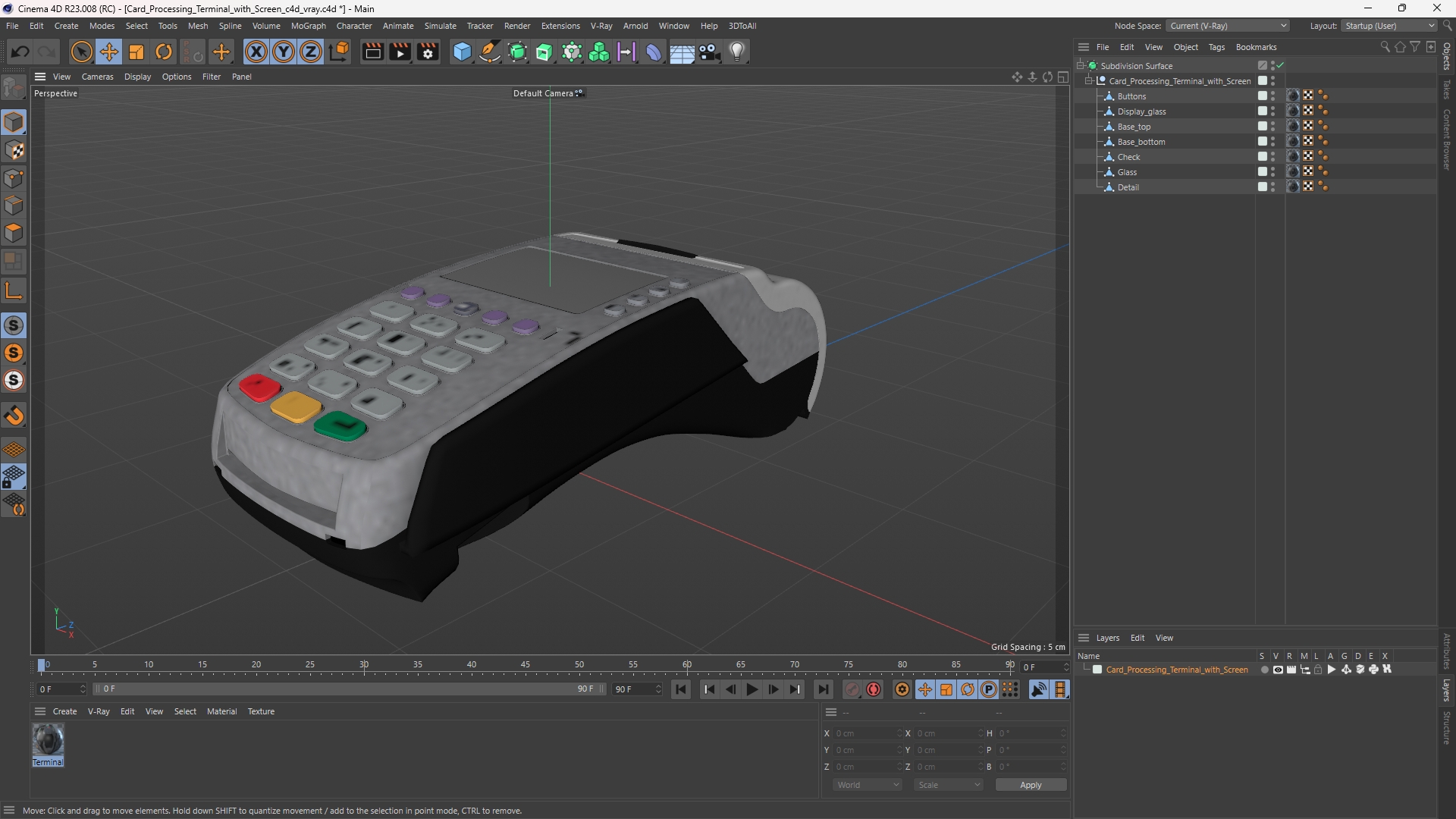The image size is (1456, 819).
Task: Click the frame range preview slider bar
Action: (x=349, y=689)
